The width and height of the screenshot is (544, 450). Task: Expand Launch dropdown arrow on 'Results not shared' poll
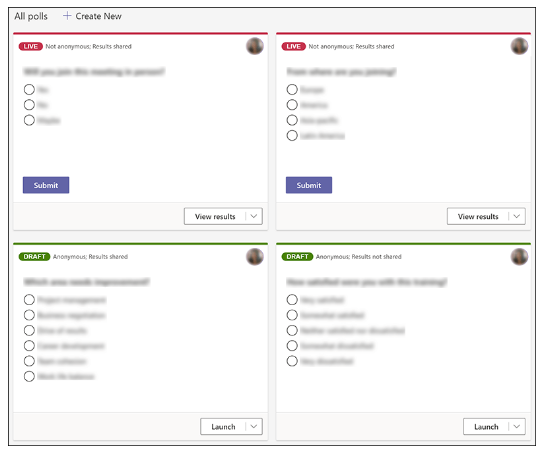click(517, 426)
